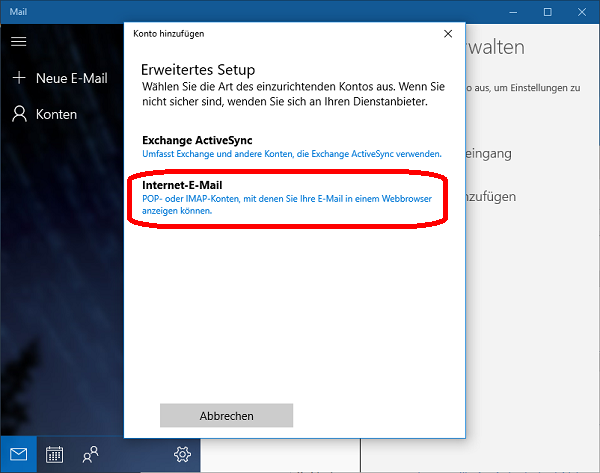Open the Calendar app icon
This screenshot has height=473, width=600.
click(x=55, y=454)
